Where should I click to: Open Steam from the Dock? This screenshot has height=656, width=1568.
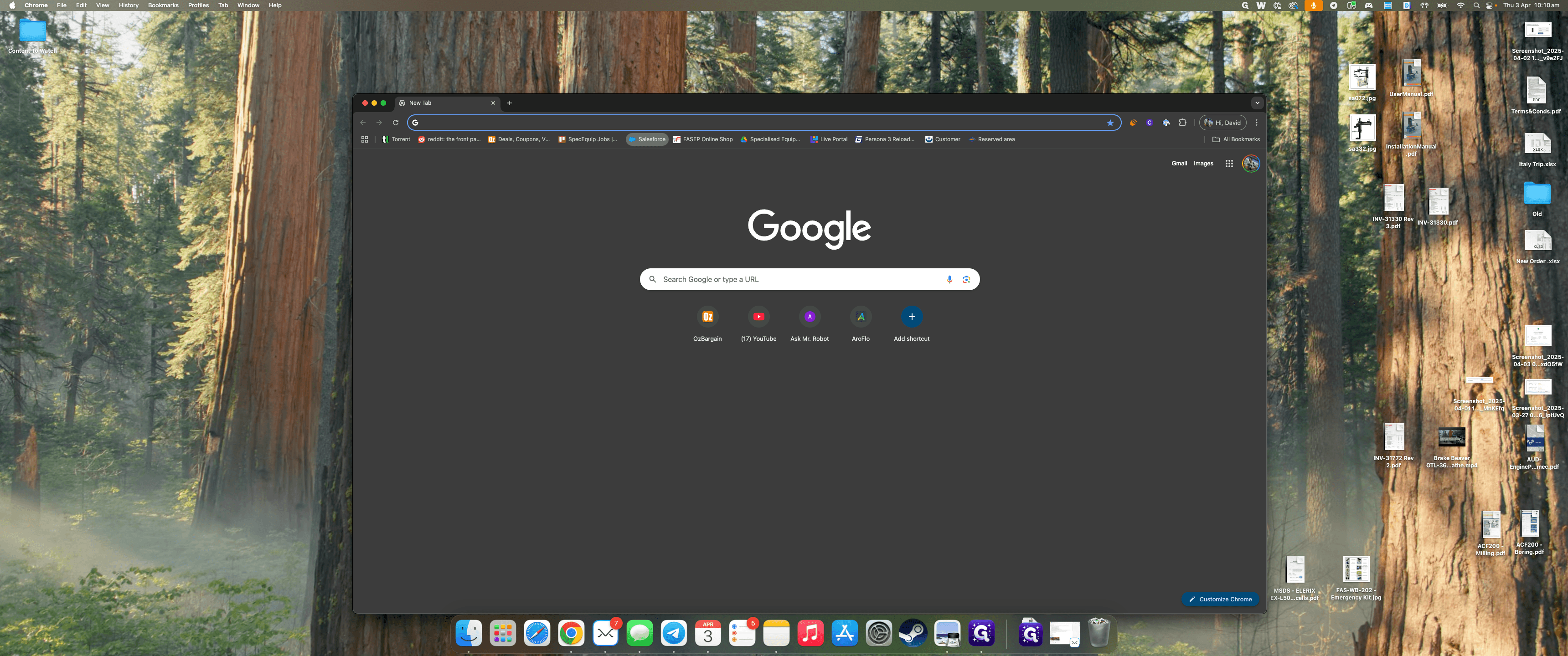point(913,634)
